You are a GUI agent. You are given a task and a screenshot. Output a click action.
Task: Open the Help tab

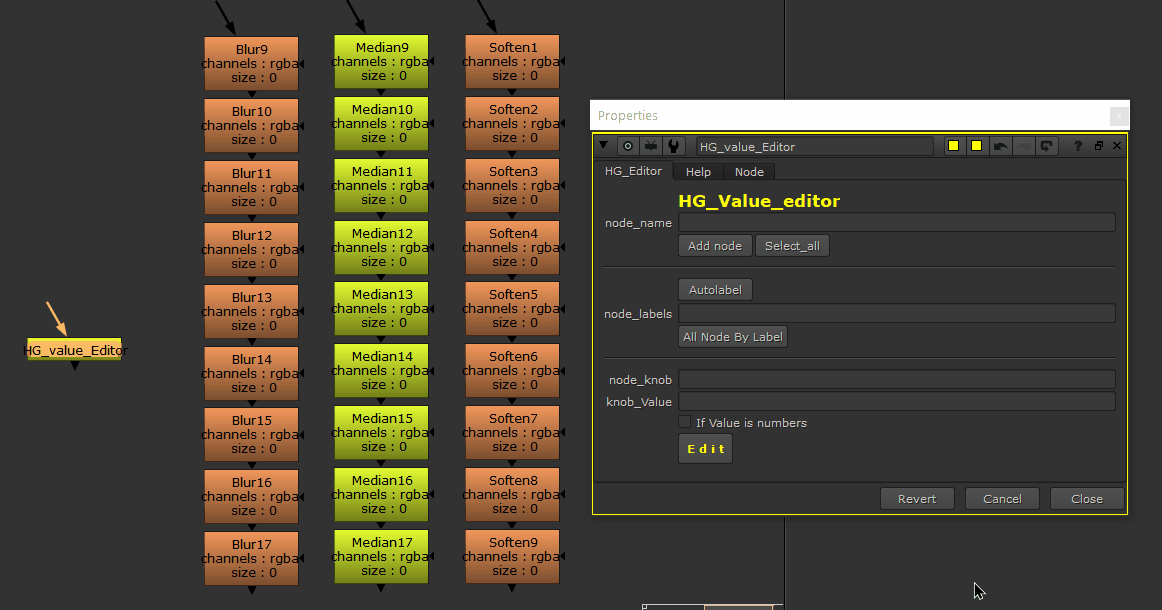pyautogui.click(x=697, y=171)
